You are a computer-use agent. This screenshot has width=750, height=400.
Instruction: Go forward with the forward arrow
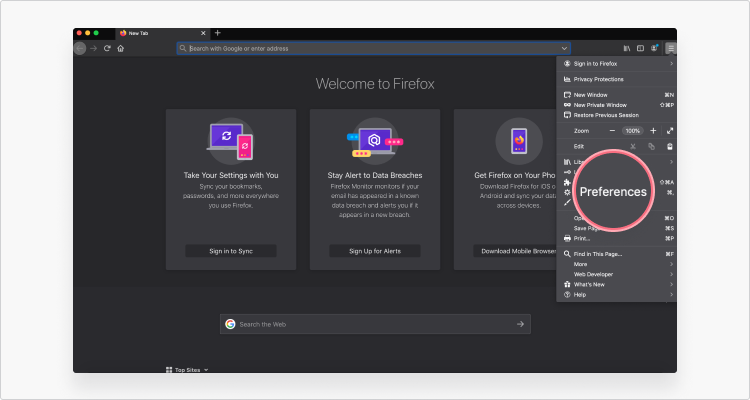(x=94, y=48)
